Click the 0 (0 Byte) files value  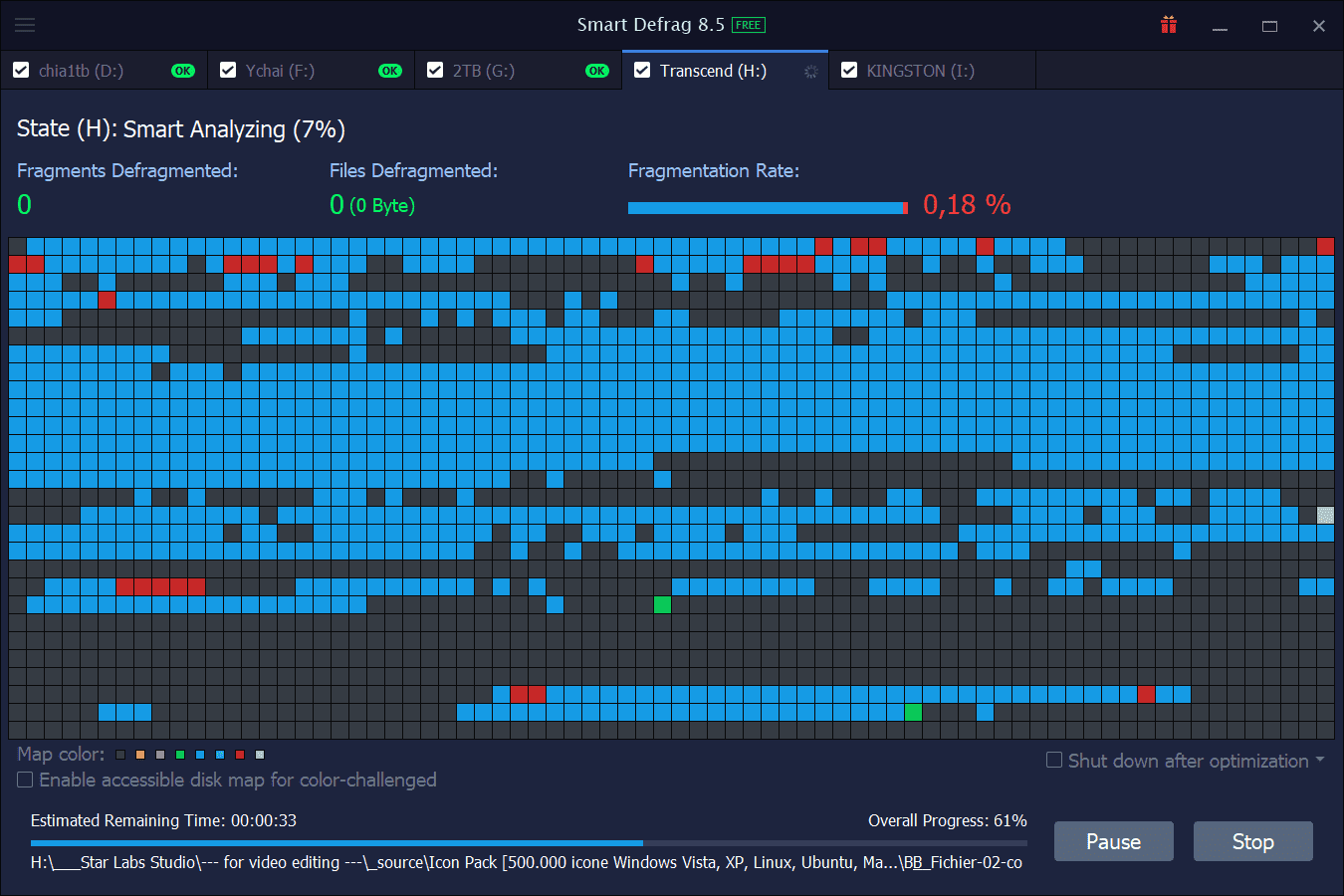[x=372, y=205]
